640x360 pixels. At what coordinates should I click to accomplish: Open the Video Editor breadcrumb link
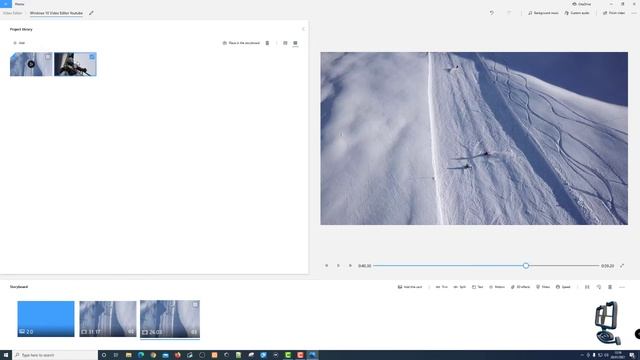[13, 13]
